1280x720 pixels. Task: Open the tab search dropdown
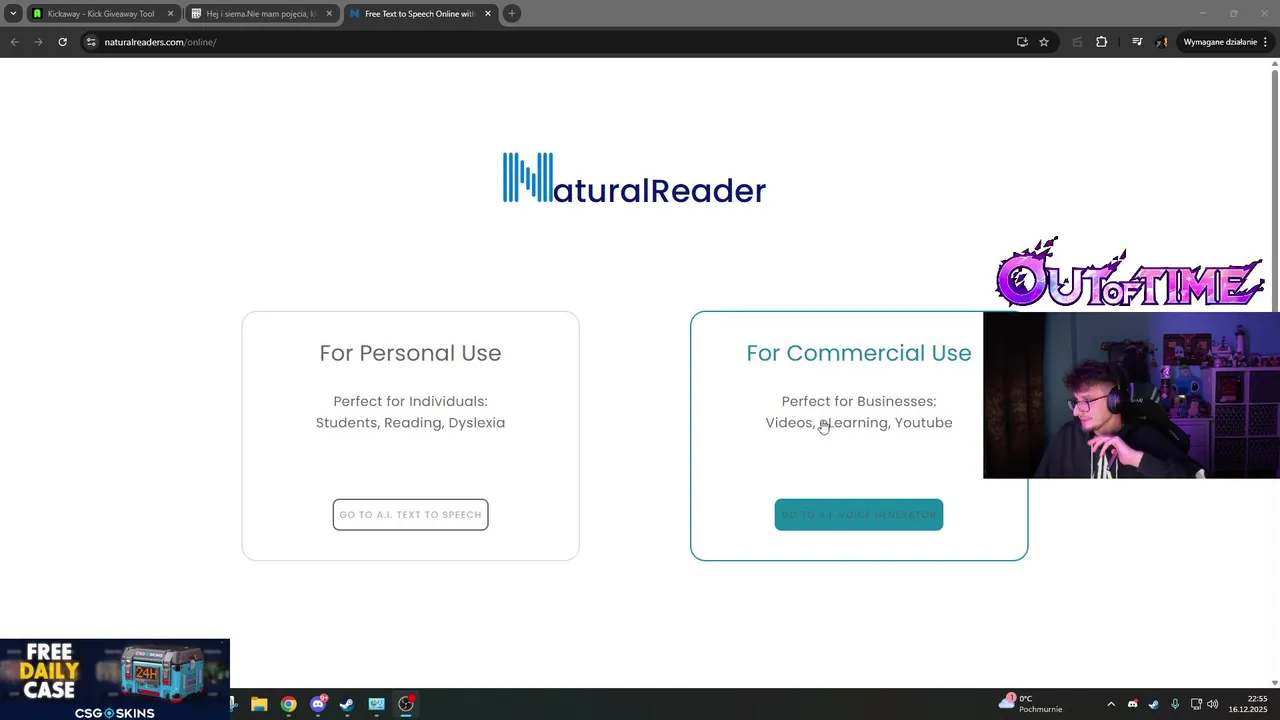(13, 14)
